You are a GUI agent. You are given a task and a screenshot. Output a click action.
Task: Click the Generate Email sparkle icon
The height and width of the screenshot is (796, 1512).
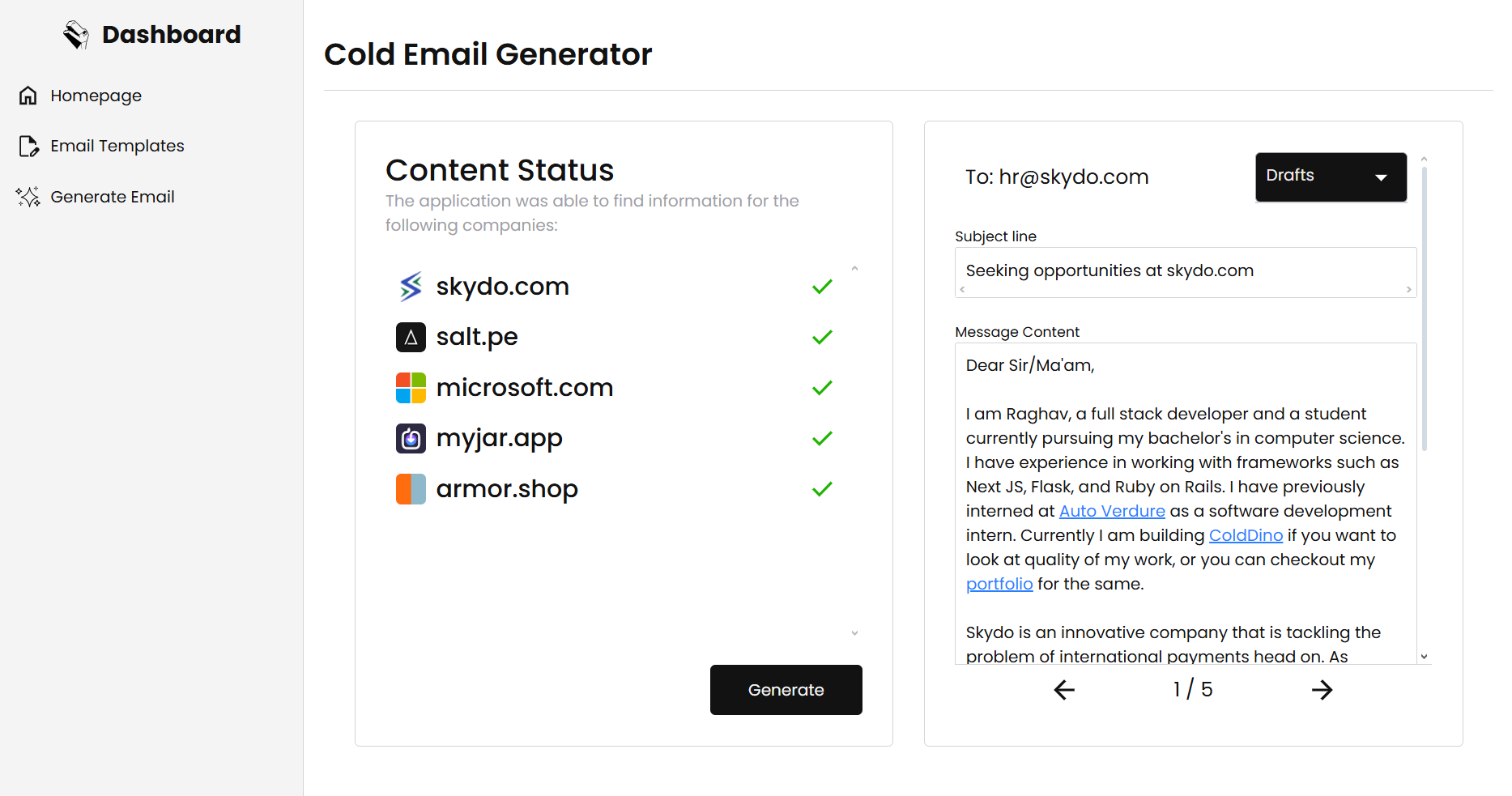tap(28, 197)
